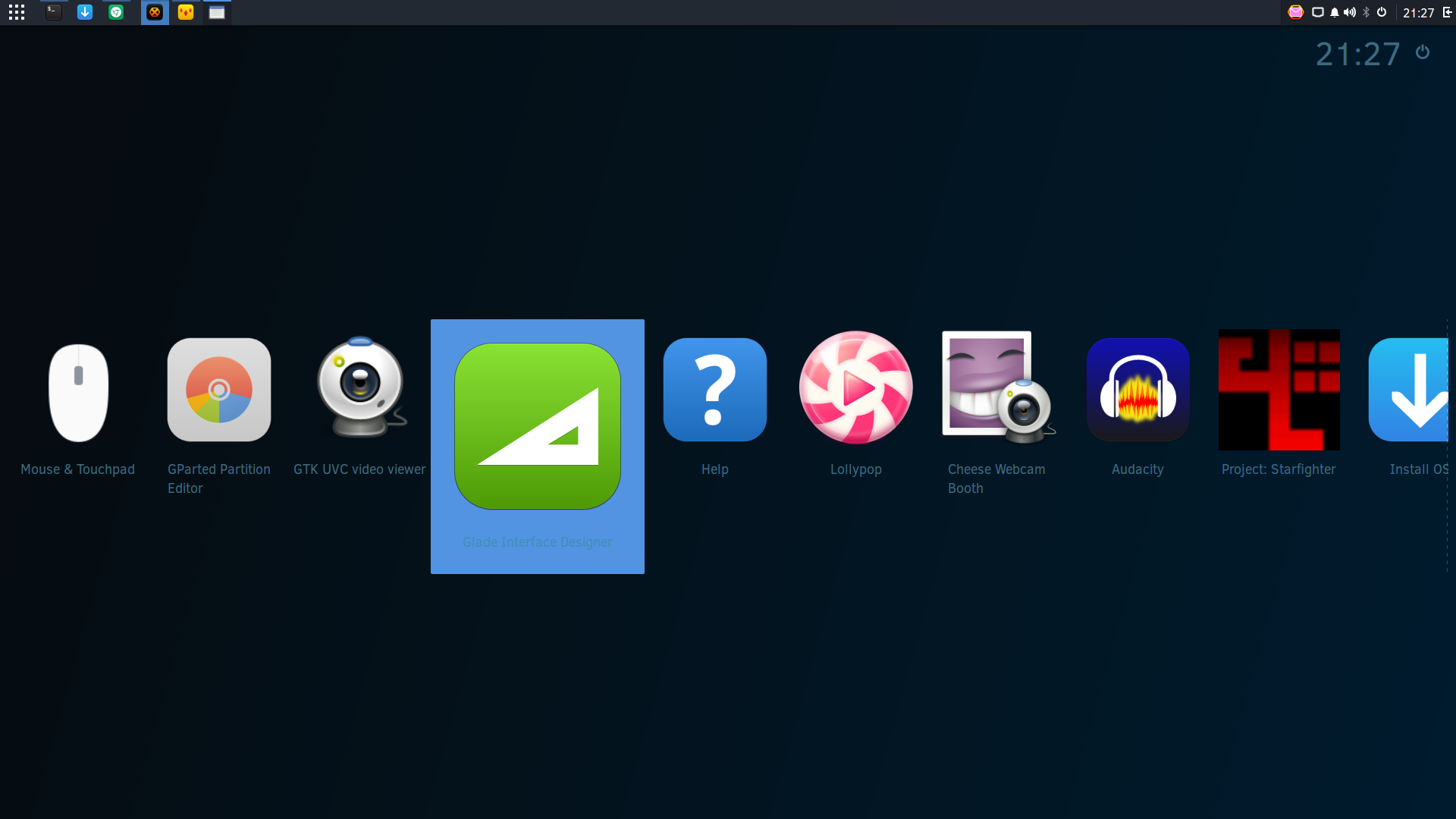Screen dimensions: 1456x819
Task: Launch Audacity audio editor
Action: point(1138,390)
